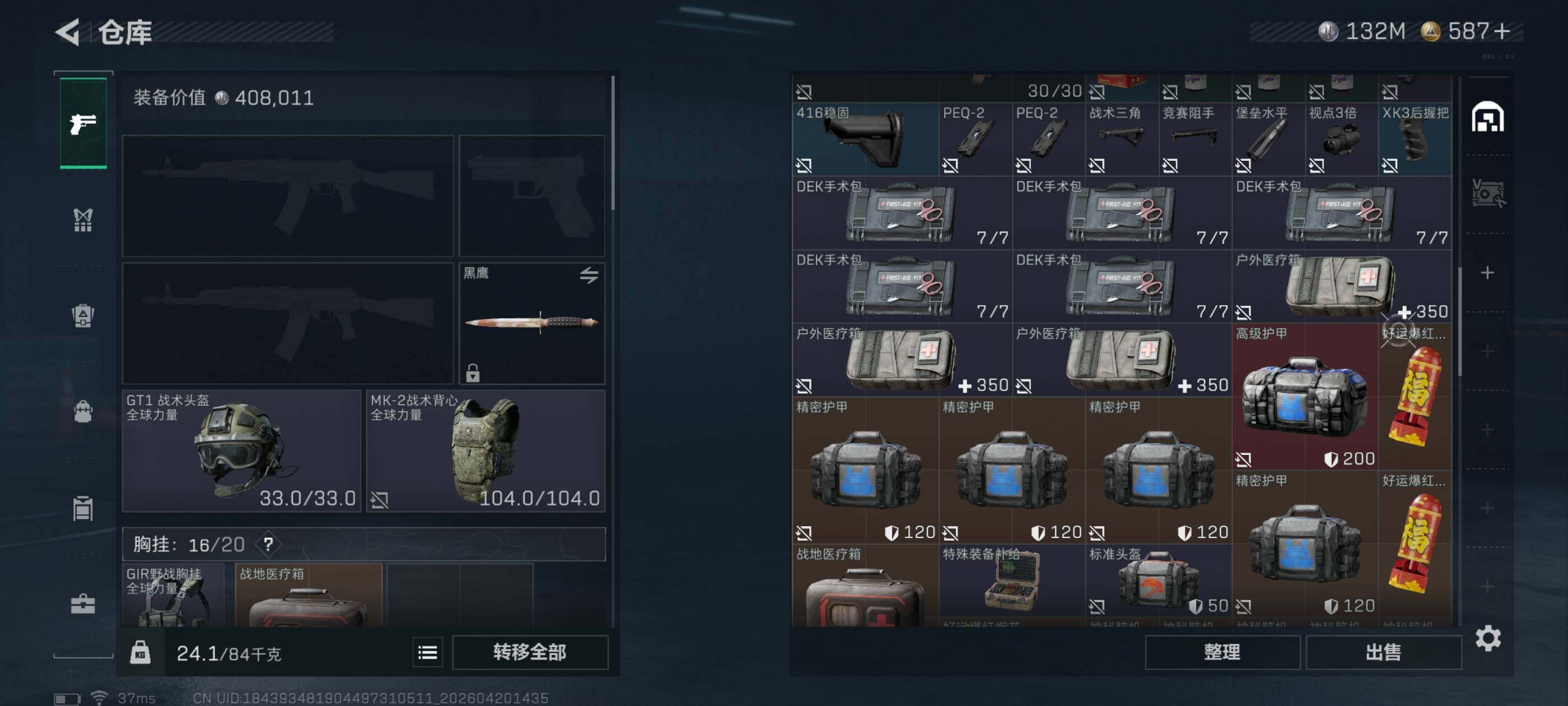
Task: Open the list view icon beside weight
Action: pos(427,652)
